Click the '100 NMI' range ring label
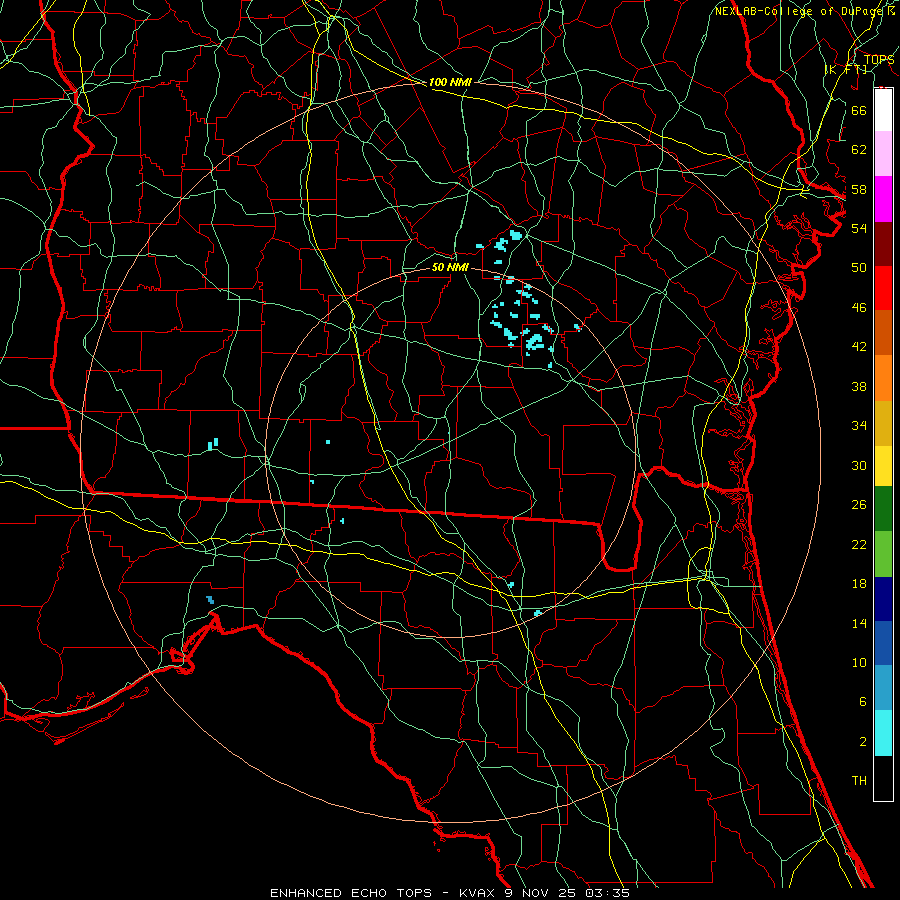This screenshot has width=900, height=900. [x=450, y=82]
